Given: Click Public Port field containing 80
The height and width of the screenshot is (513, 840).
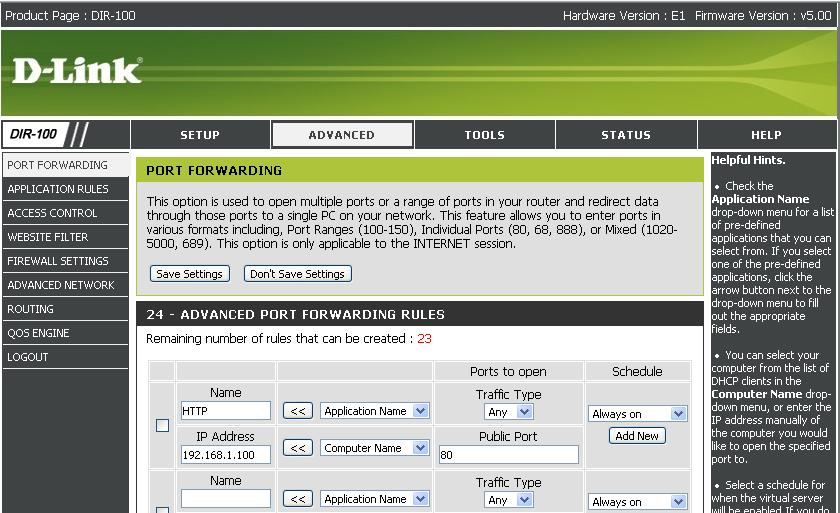Looking at the screenshot, I should 508,455.
